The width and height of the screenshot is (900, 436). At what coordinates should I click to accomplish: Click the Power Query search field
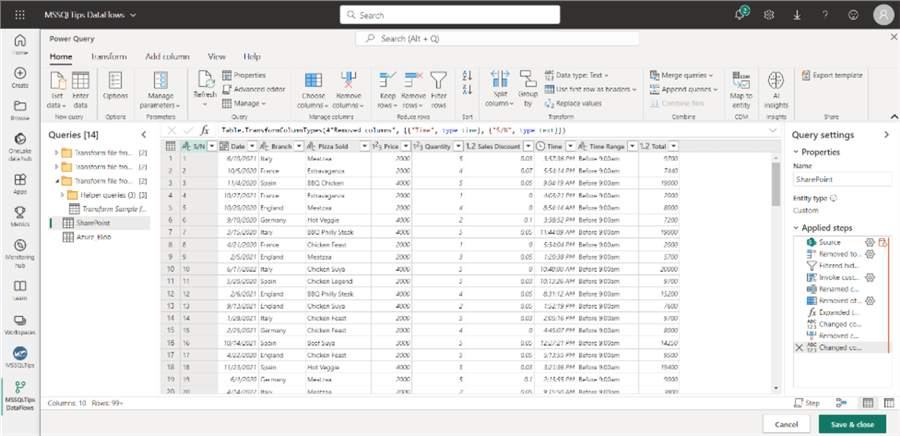(x=497, y=38)
